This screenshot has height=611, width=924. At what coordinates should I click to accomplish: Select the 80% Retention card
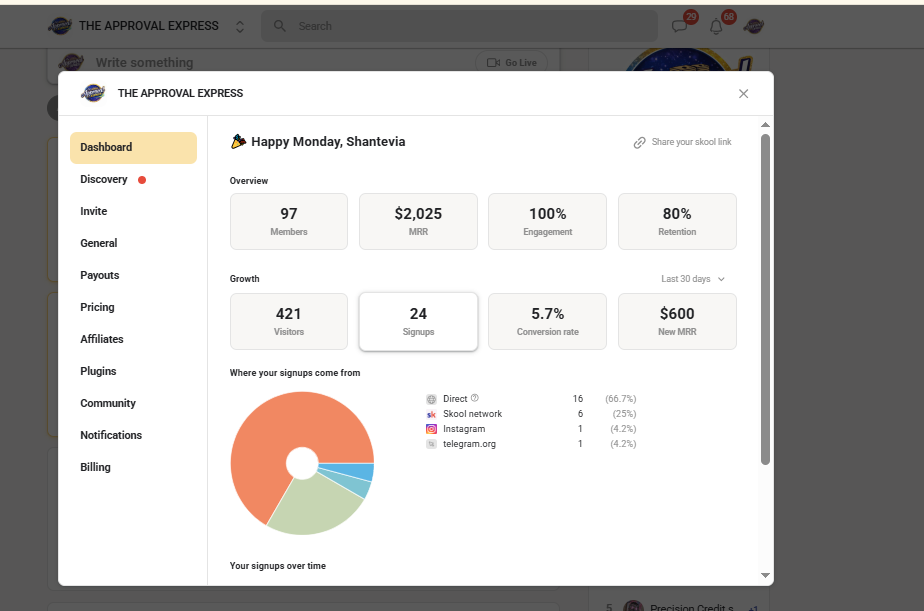click(x=677, y=222)
